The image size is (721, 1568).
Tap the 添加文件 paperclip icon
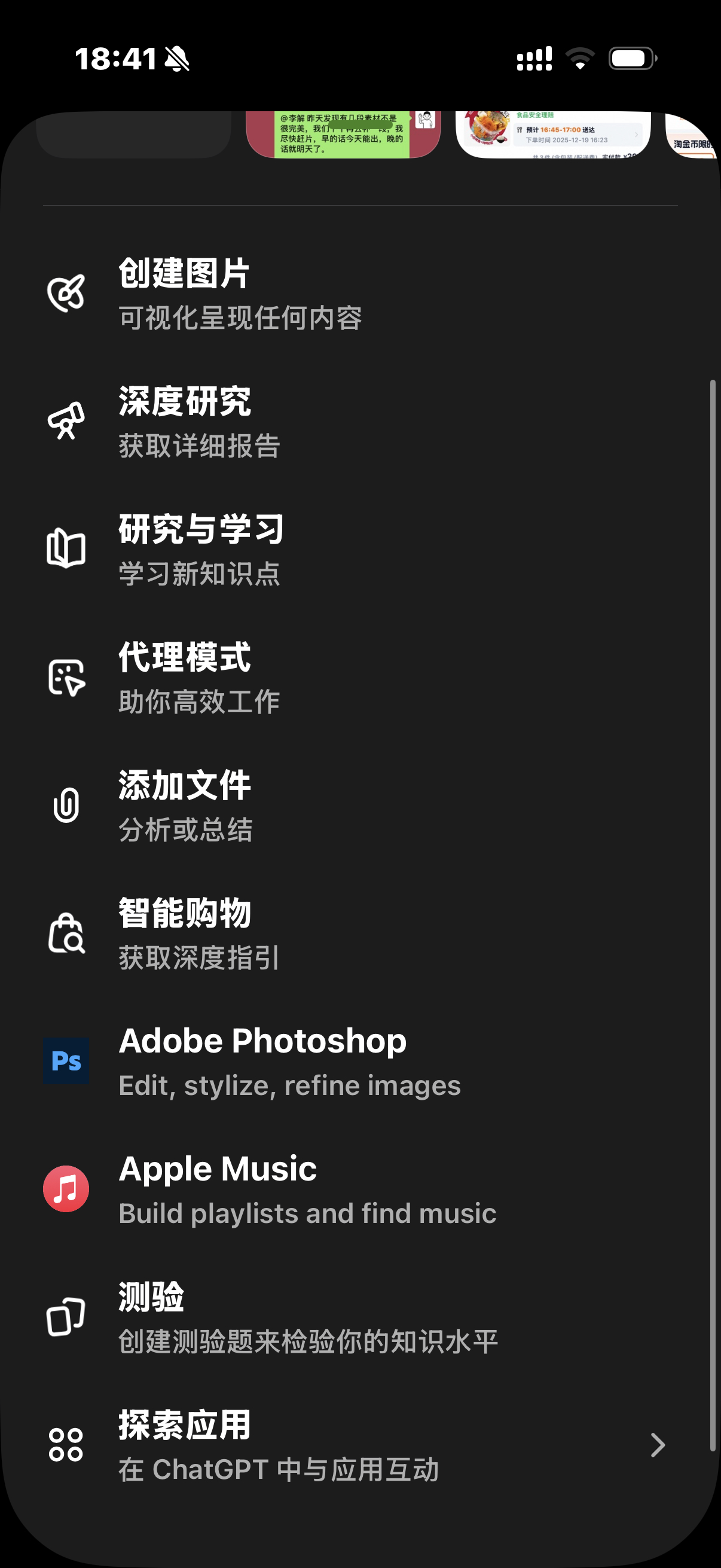pyautogui.click(x=66, y=806)
